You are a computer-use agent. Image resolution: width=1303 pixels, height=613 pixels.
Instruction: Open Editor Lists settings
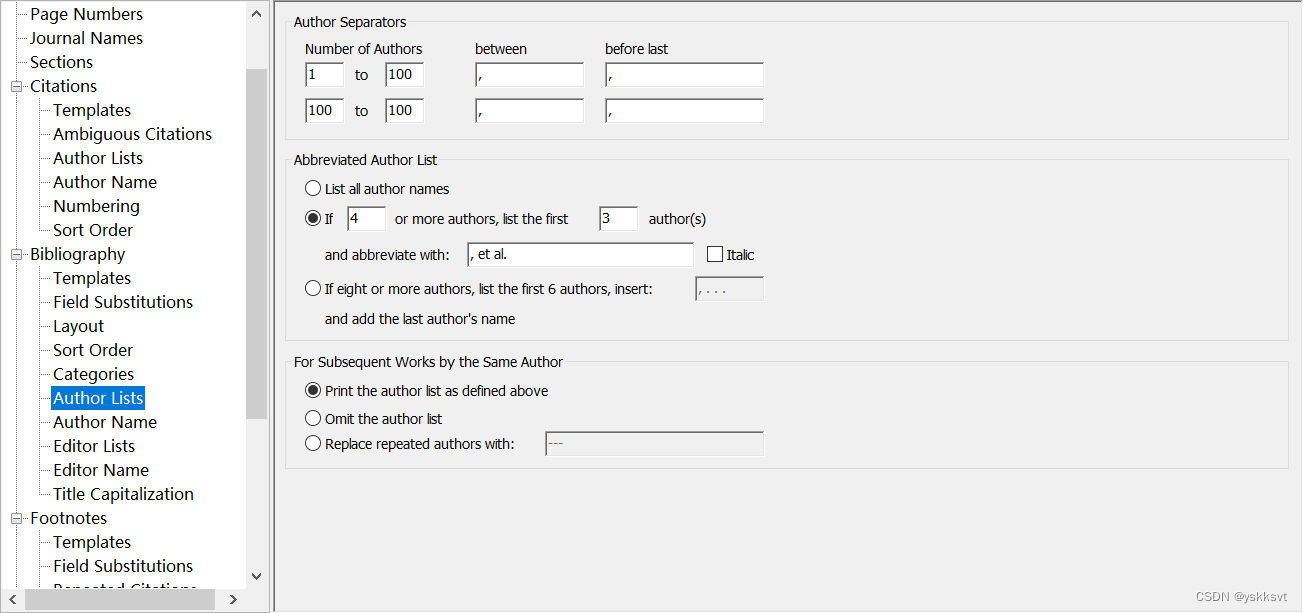[x=94, y=446]
